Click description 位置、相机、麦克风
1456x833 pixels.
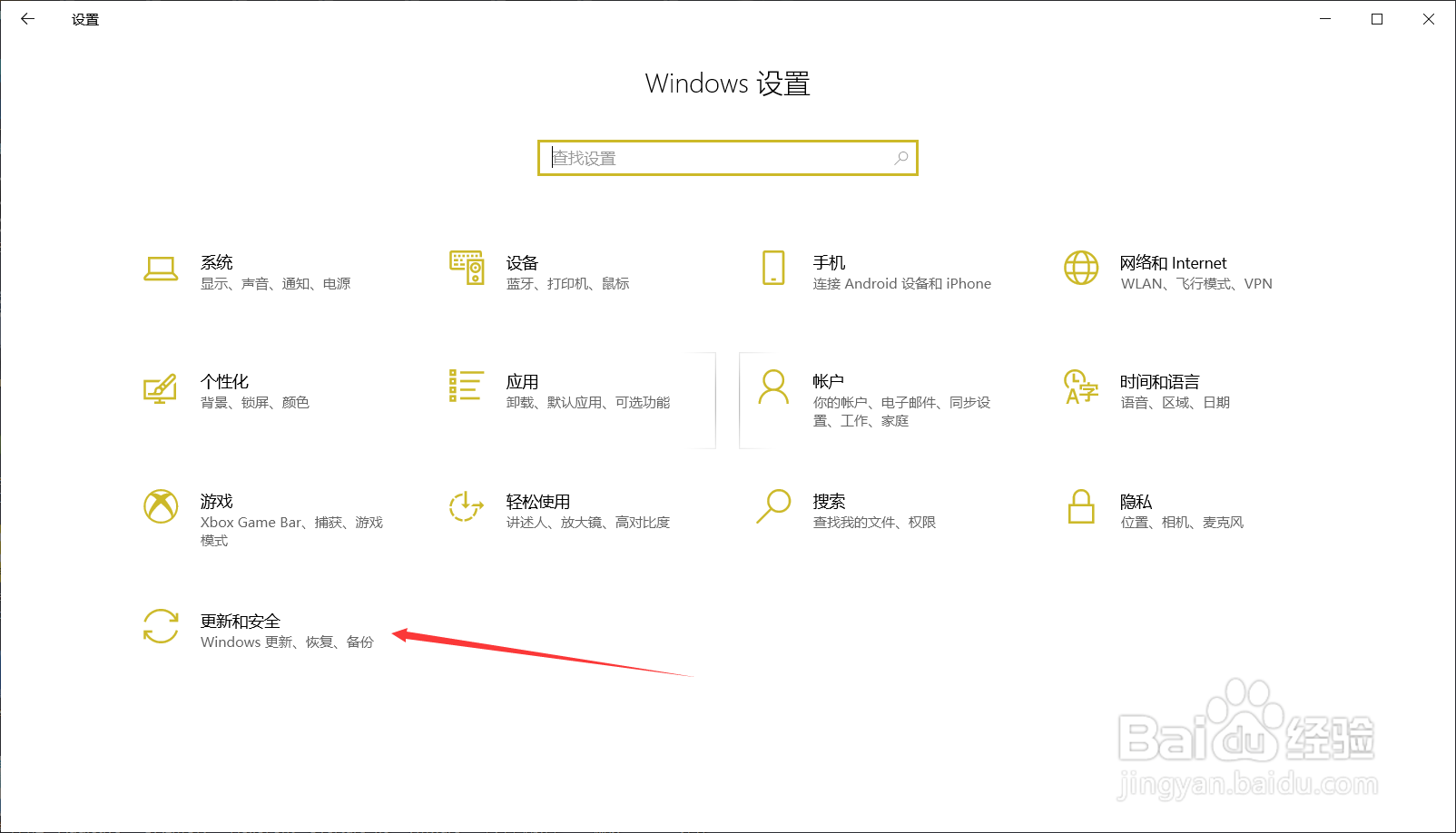tap(1182, 523)
